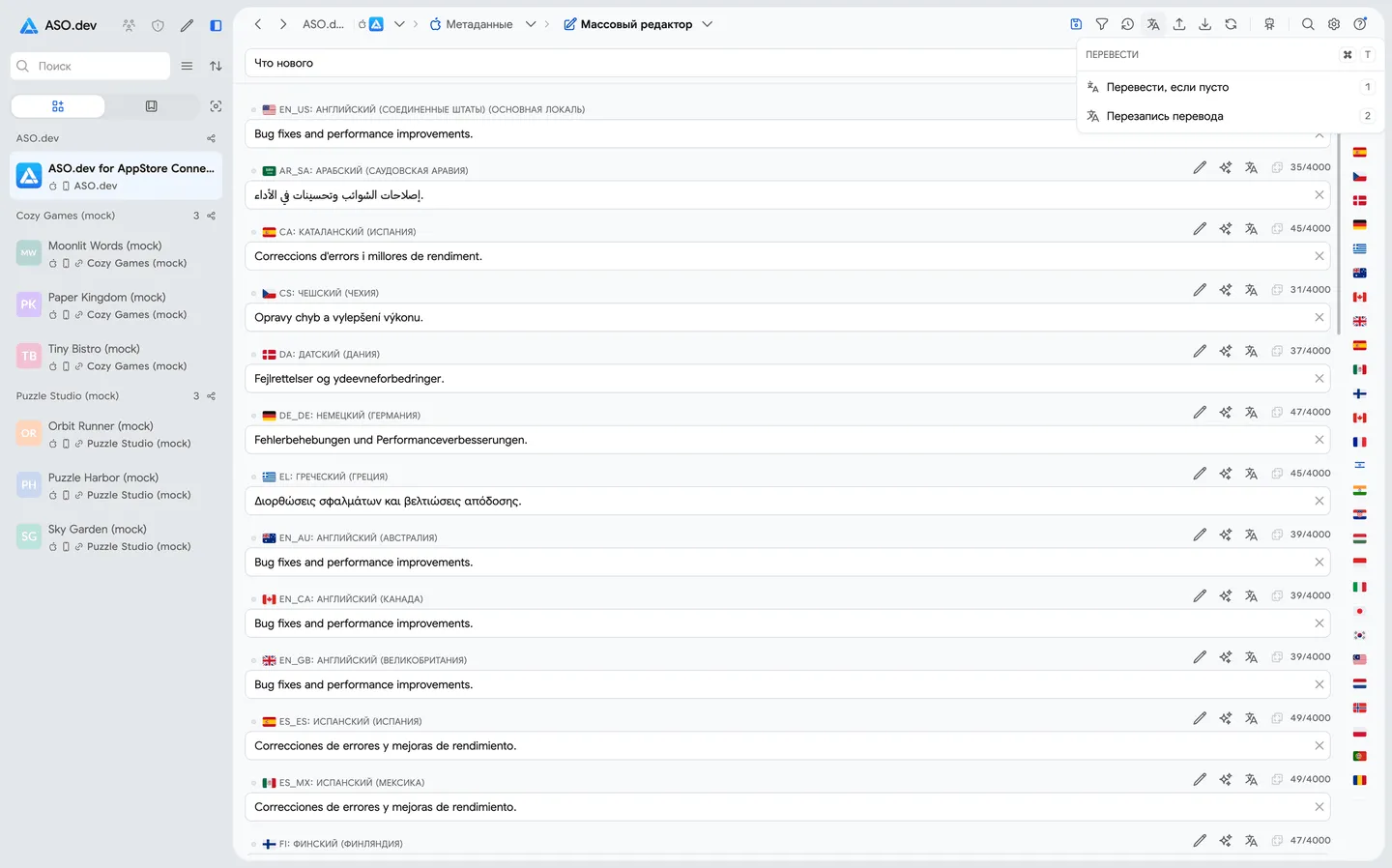Expand the app selector chevron in the breadcrumb
Screen dimensions: 1392x868
coord(399,24)
